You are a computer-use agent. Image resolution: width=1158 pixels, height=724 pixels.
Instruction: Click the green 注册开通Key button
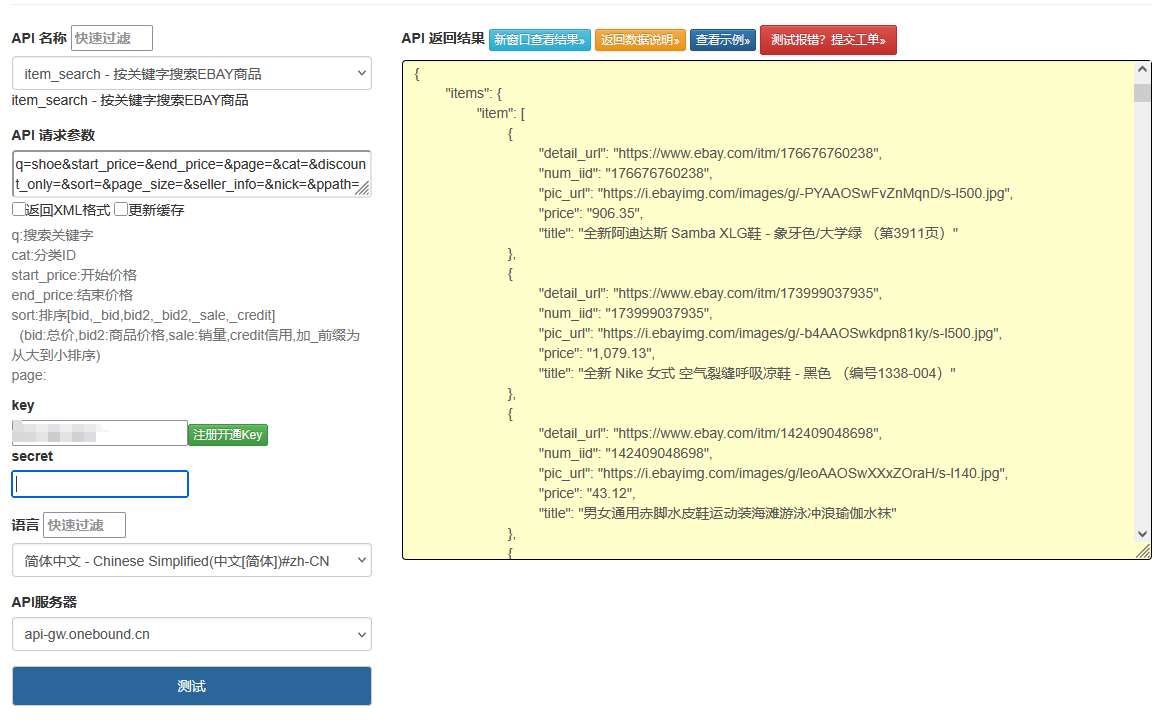coord(228,434)
